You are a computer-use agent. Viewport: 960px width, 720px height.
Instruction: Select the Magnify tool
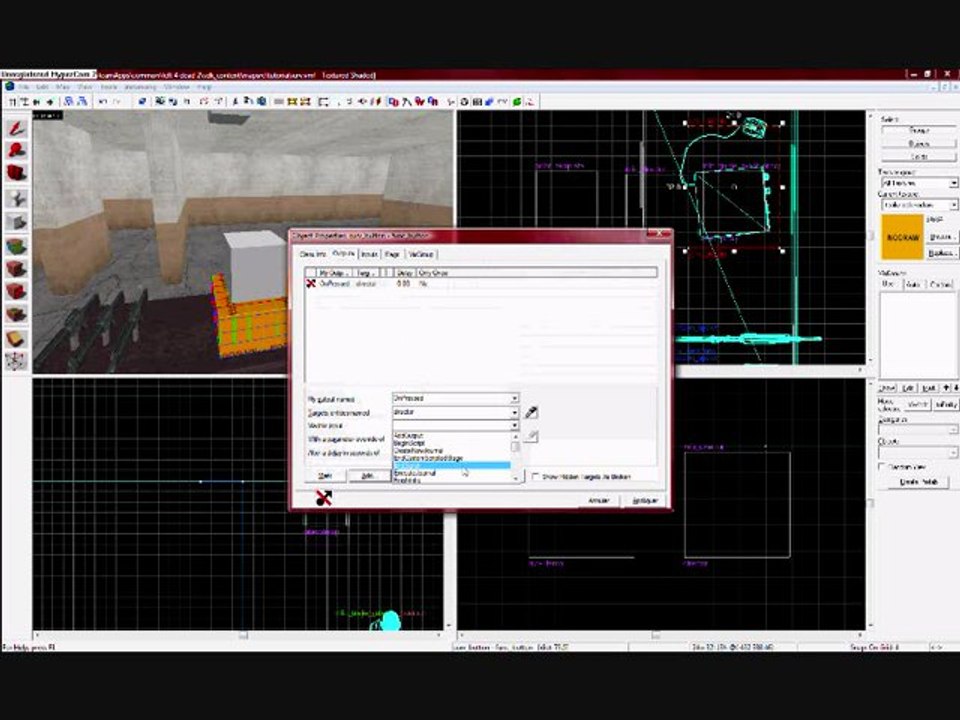17,151
